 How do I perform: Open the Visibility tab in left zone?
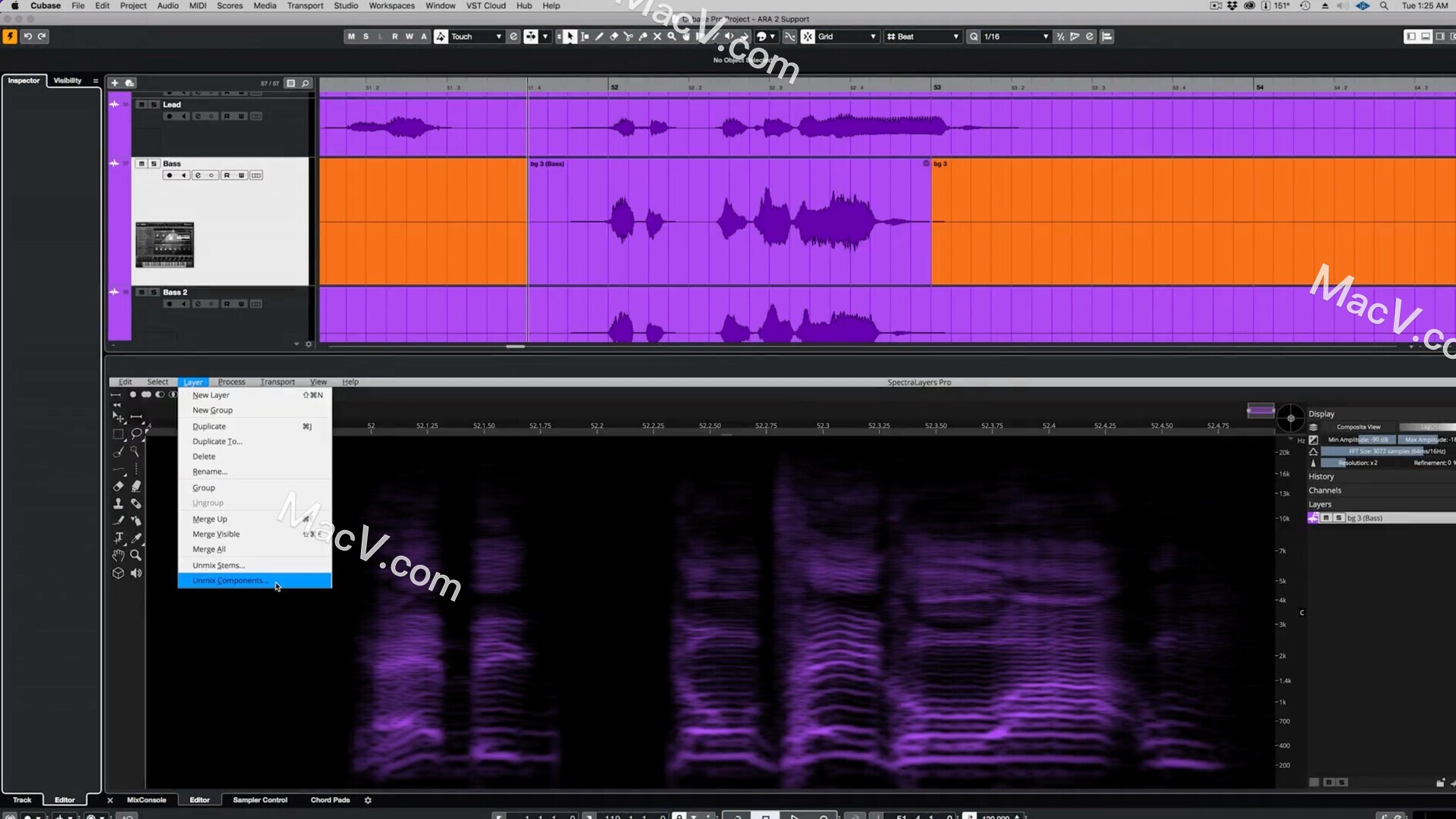click(x=67, y=80)
